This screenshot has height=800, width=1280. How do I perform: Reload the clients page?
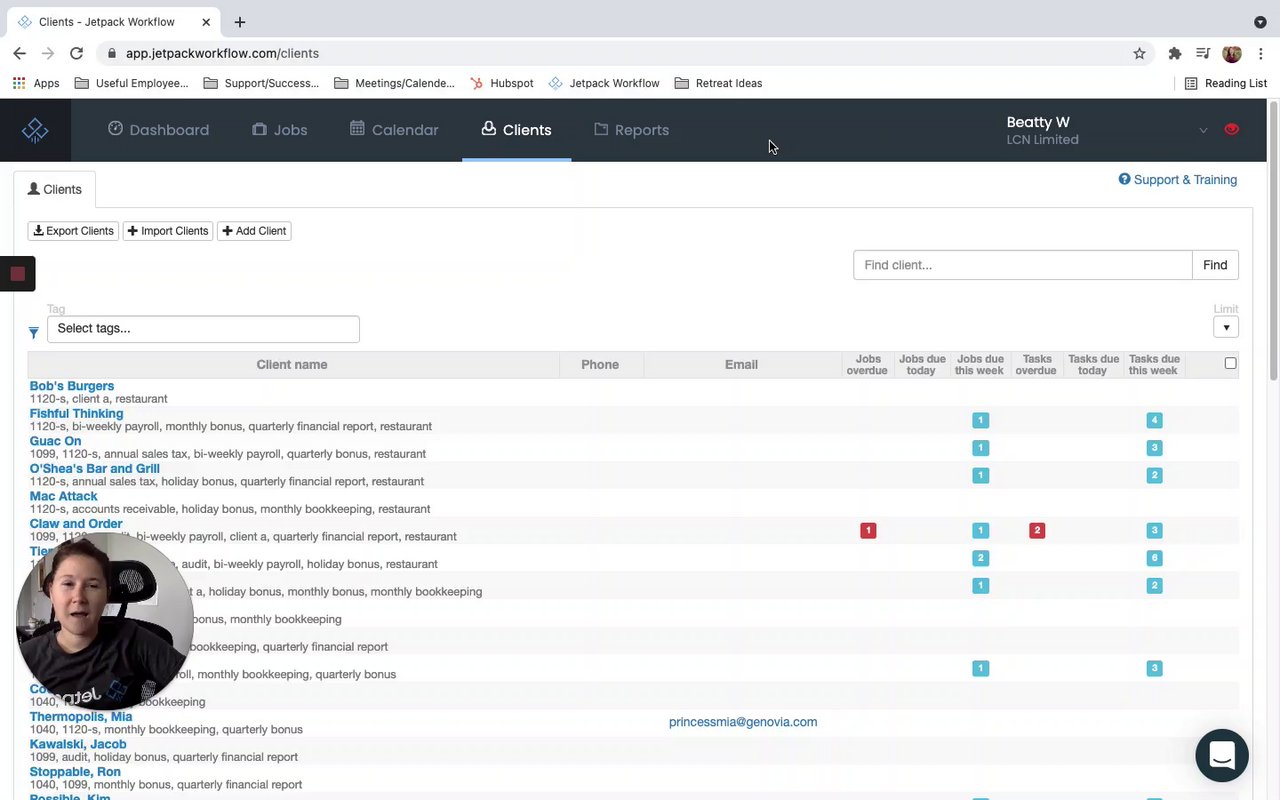(x=77, y=54)
